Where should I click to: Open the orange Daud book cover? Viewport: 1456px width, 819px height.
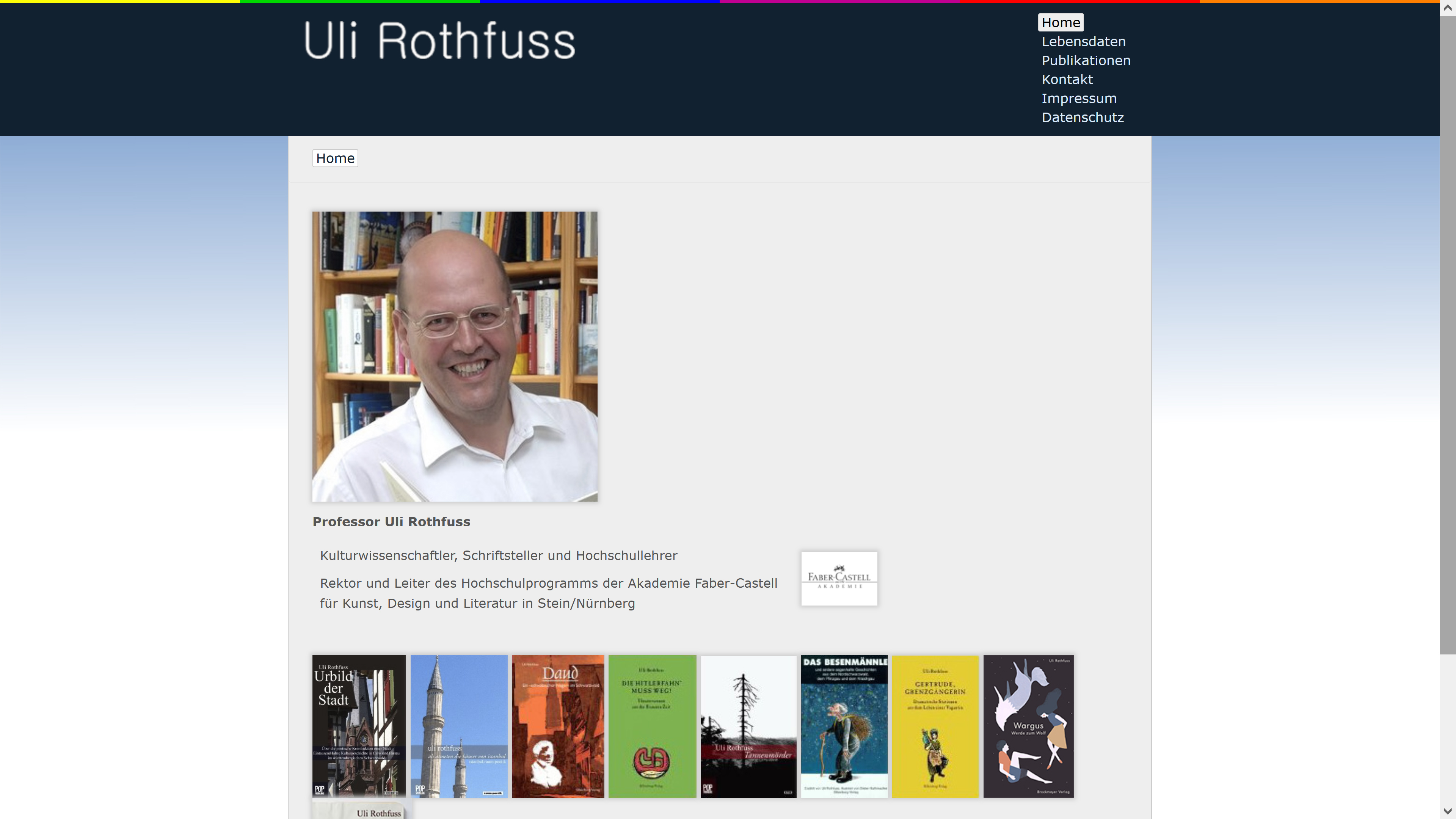[558, 726]
